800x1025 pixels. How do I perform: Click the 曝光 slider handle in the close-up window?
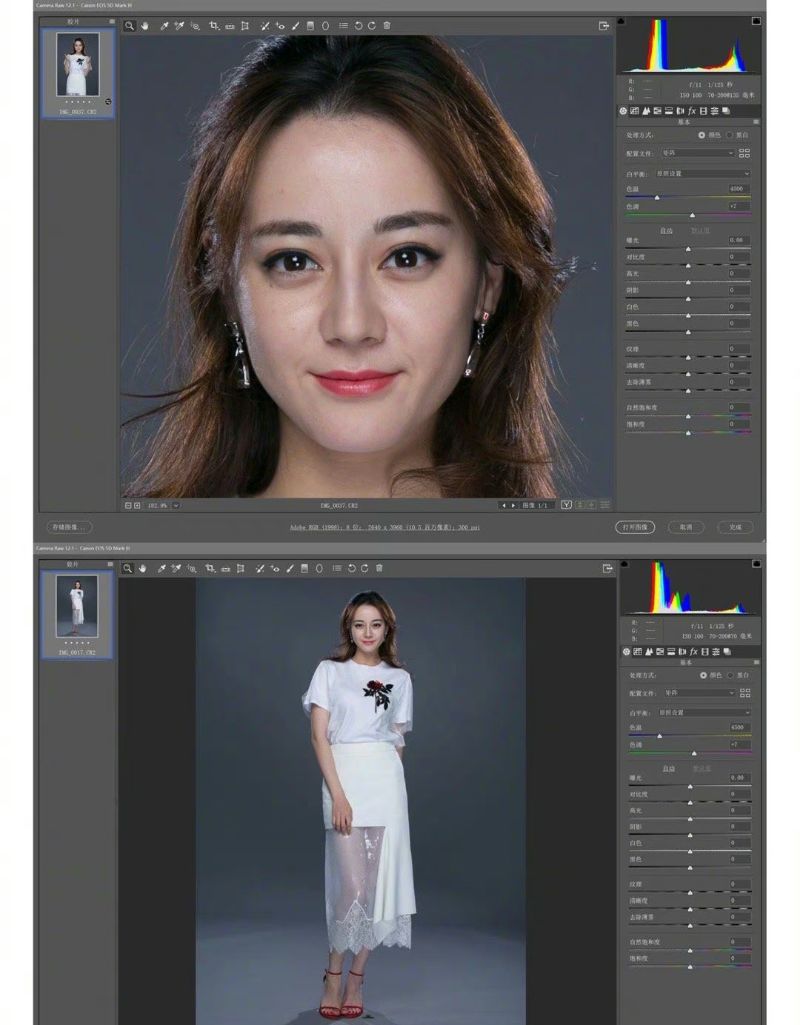click(x=688, y=246)
